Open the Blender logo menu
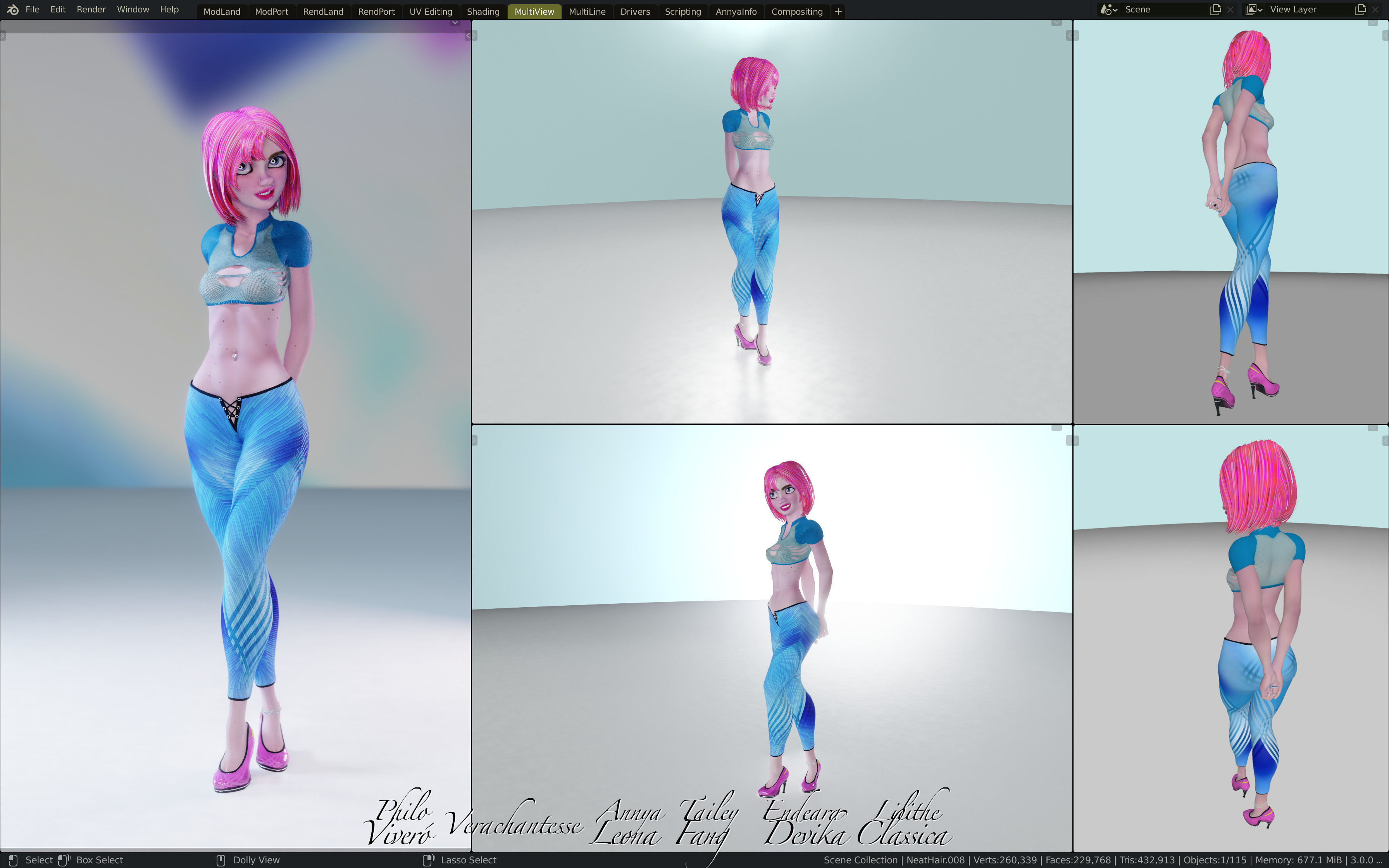 [x=13, y=10]
